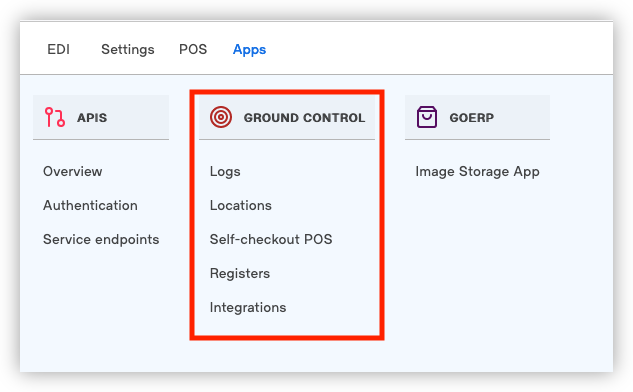Click the GROUND CONTROL heading text
The width and height of the screenshot is (633, 392).
304,117
